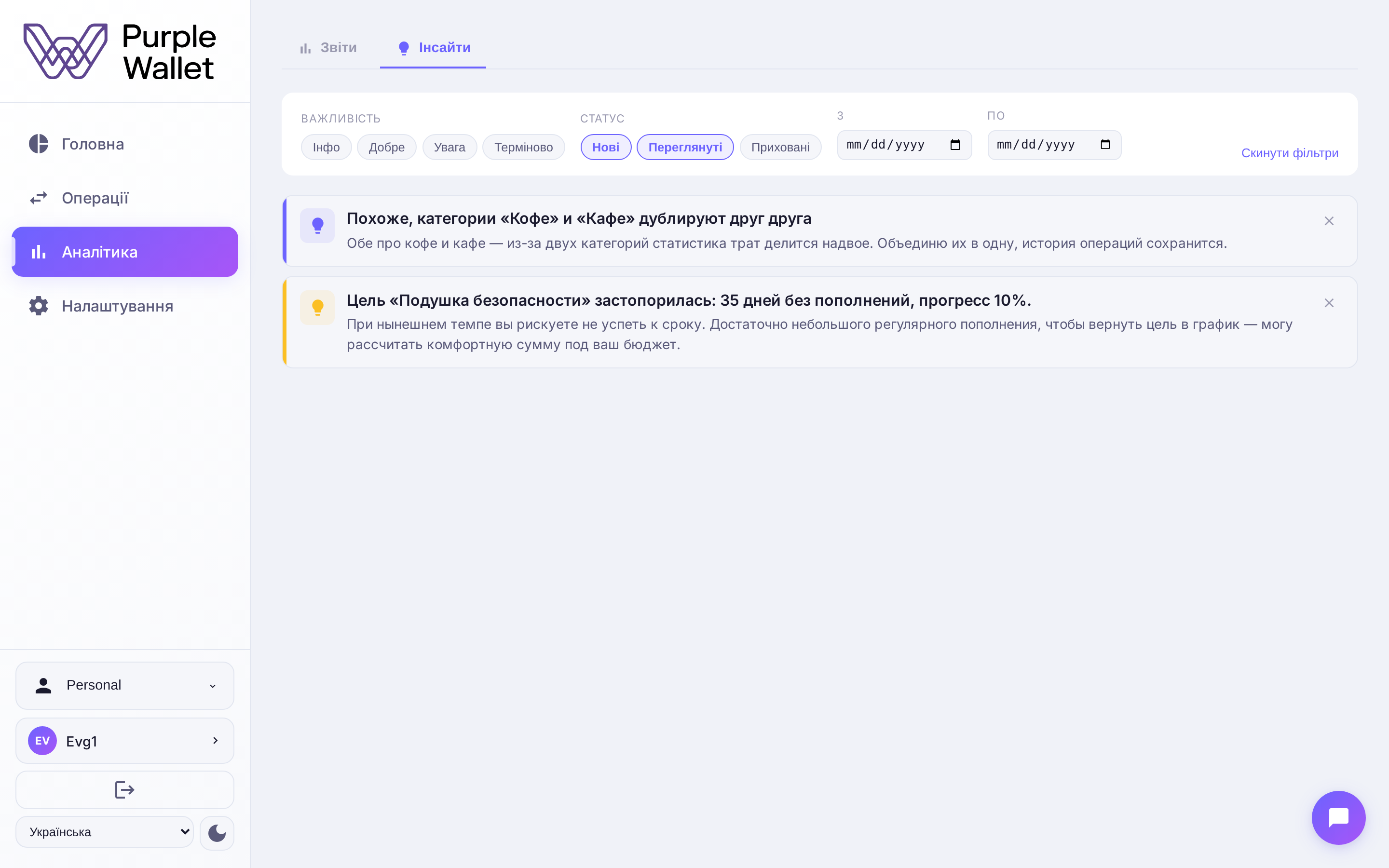This screenshot has height=868, width=1389.
Task: Dismiss the Кофе and Кафе duplicate insight
Action: coord(1329,221)
